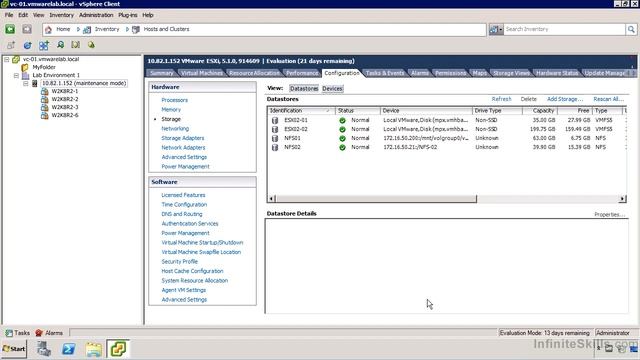Open the Time Configuration link
Viewport: 640px width, 360px height.
[184, 204]
